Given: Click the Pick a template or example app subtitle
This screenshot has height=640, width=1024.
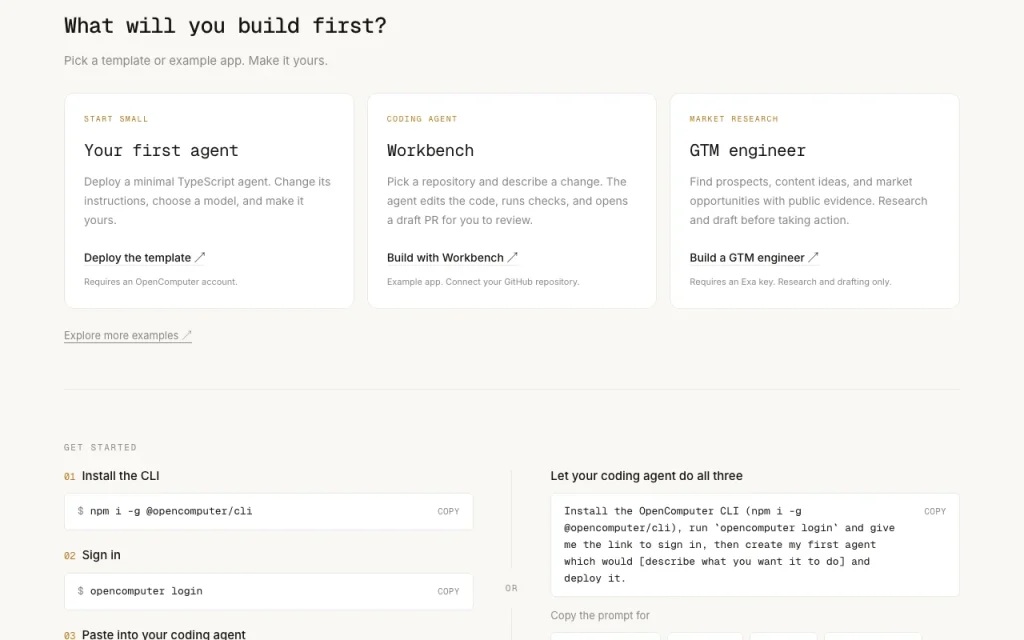Looking at the screenshot, I should (x=196, y=61).
